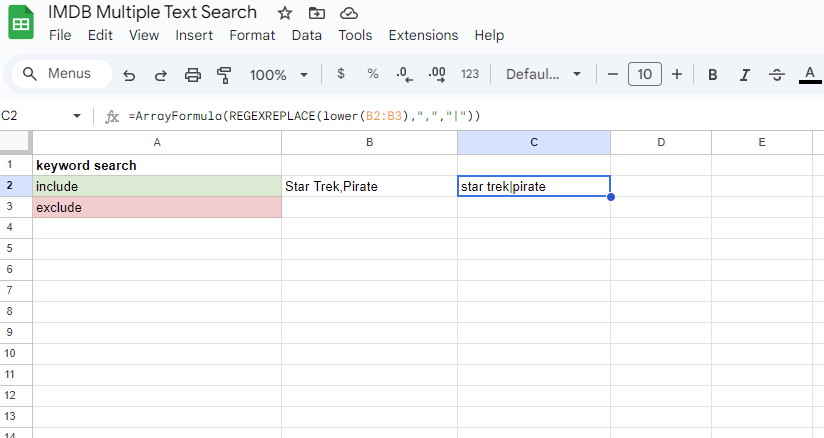Search the Menus box
824x438 pixels.
(62, 74)
